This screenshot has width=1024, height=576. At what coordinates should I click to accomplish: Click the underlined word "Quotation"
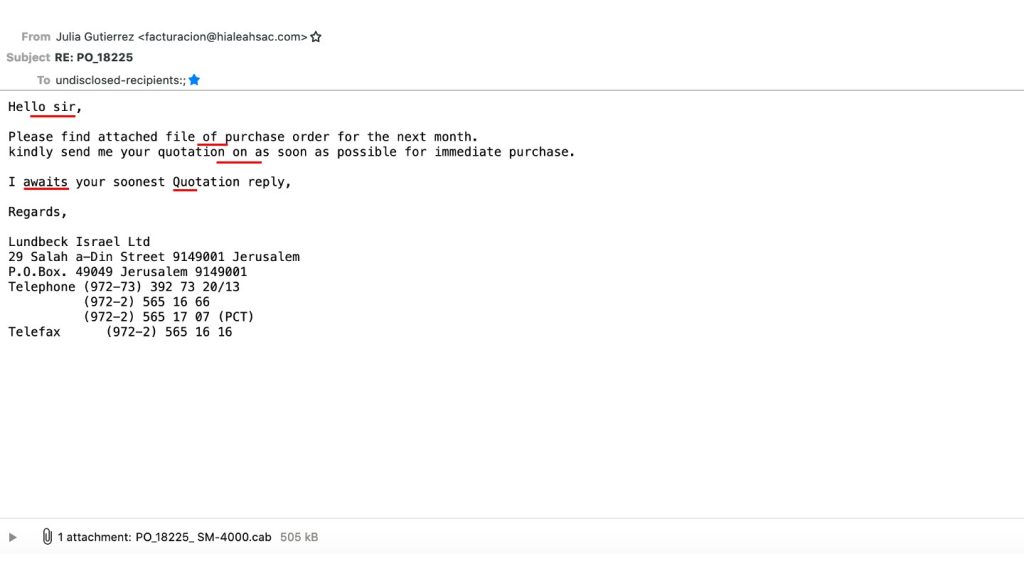[206, 182]
